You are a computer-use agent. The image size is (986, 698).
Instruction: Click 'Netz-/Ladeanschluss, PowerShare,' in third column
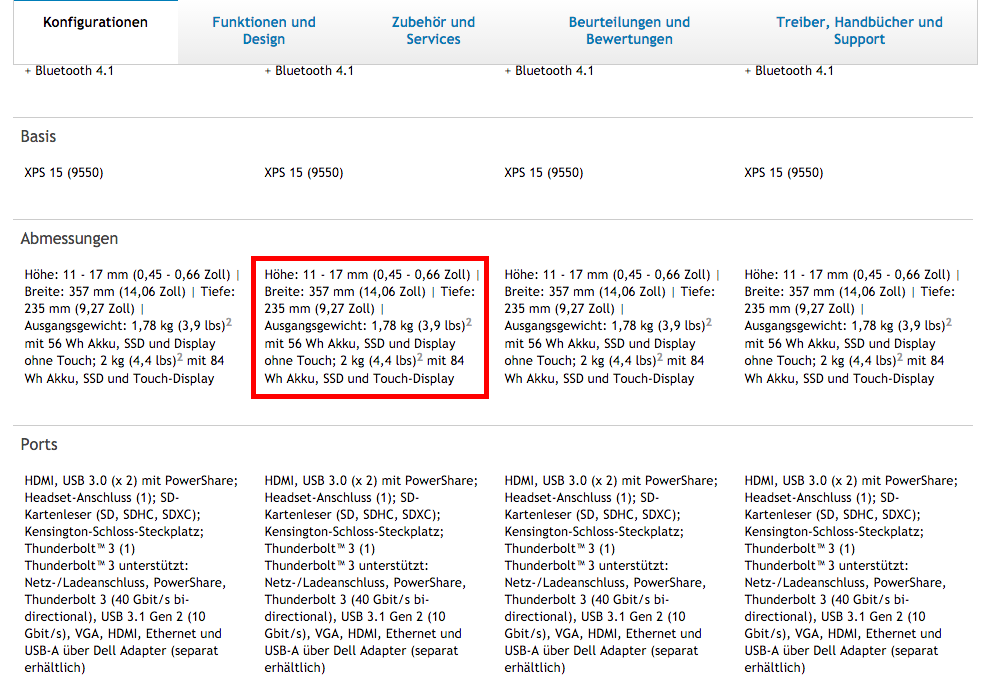605,583
